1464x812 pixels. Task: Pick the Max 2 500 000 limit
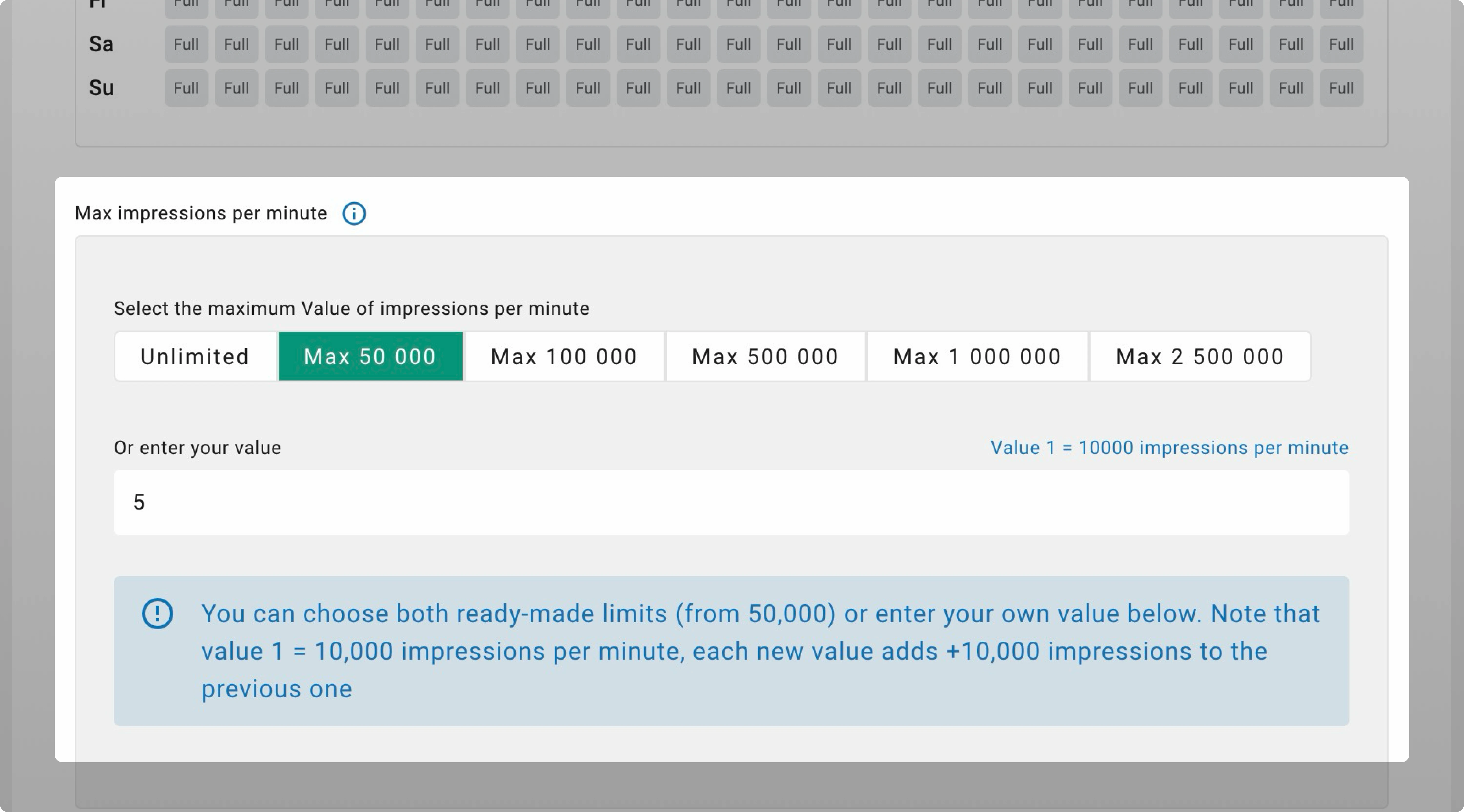1200,356
